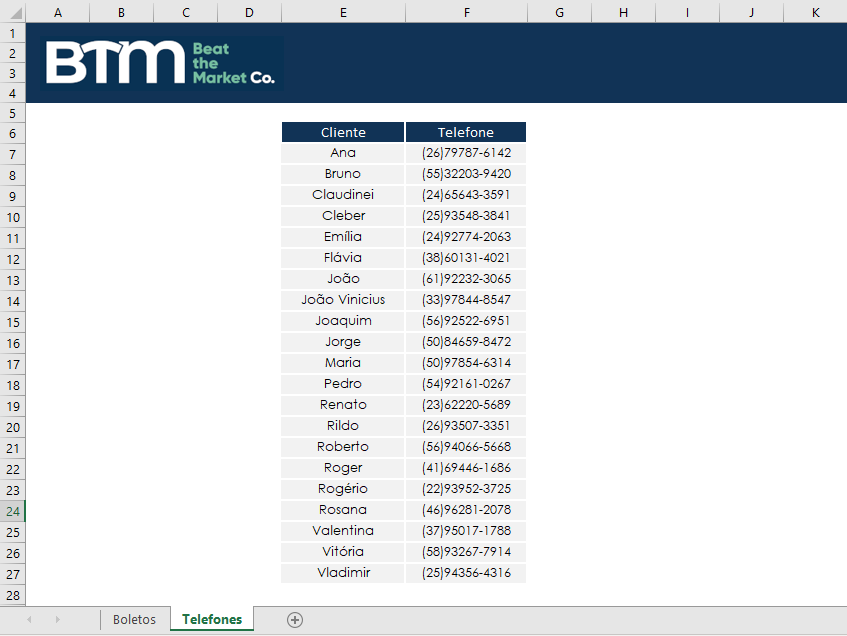Click phone number (58)93267-7914
This screenshot has width=847, height=636.
(466, 552)
